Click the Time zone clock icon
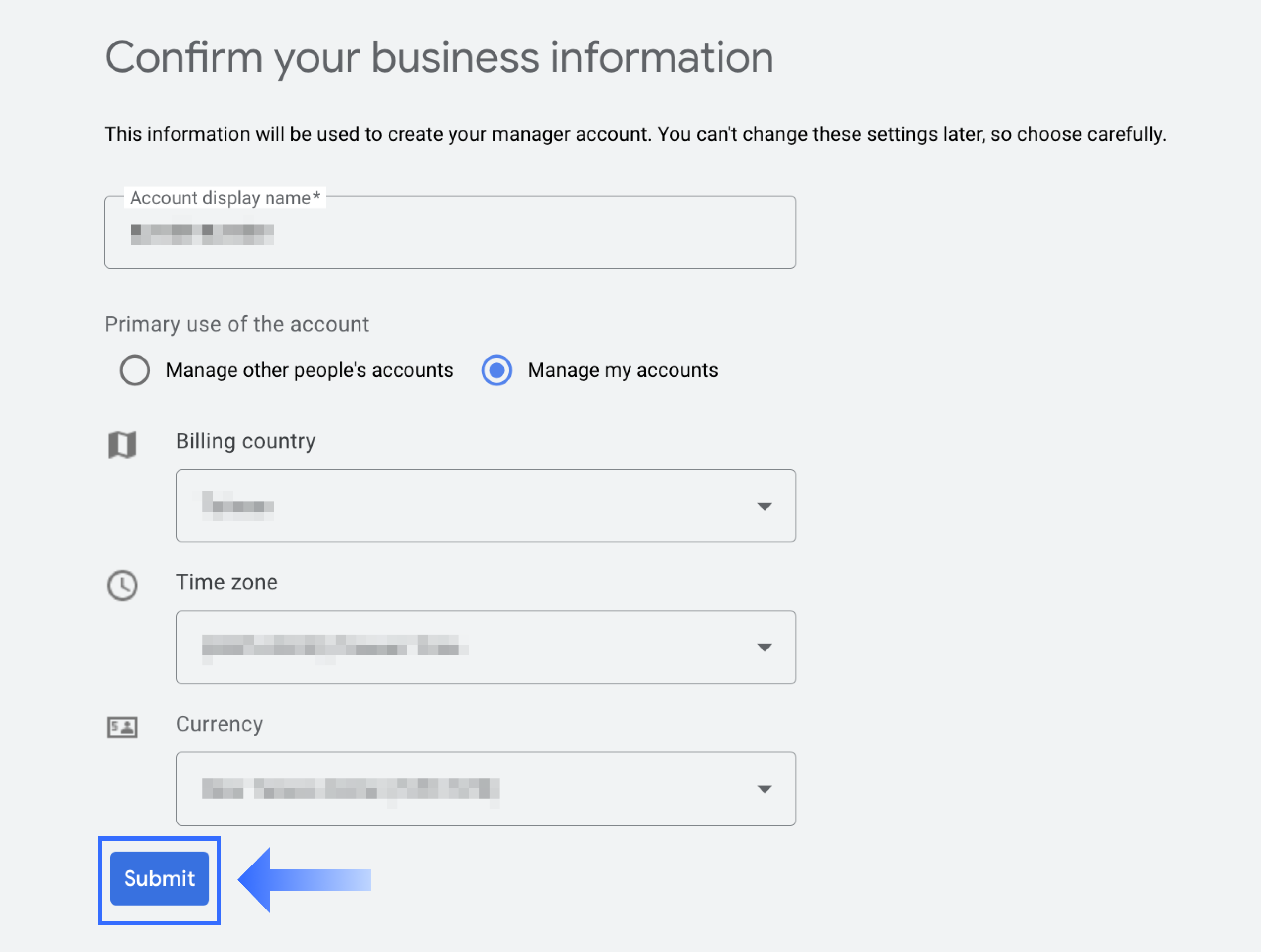The image size is (1261, 952). pyautogui.click(x=123, y=585)
